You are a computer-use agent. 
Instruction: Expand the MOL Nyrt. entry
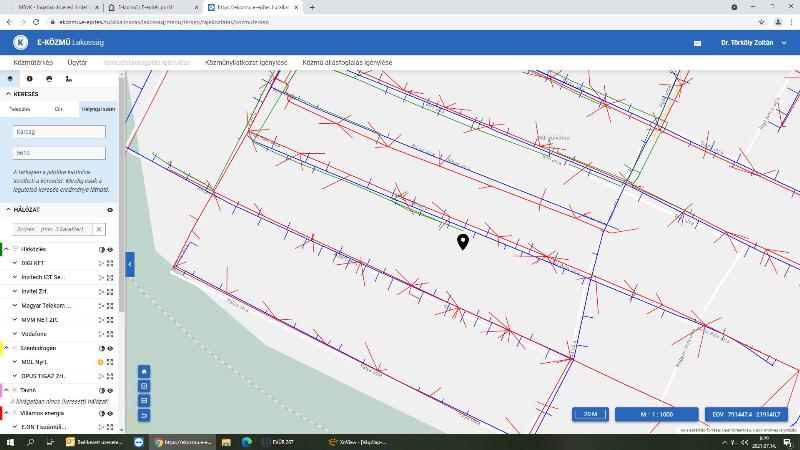coord(15,362)
